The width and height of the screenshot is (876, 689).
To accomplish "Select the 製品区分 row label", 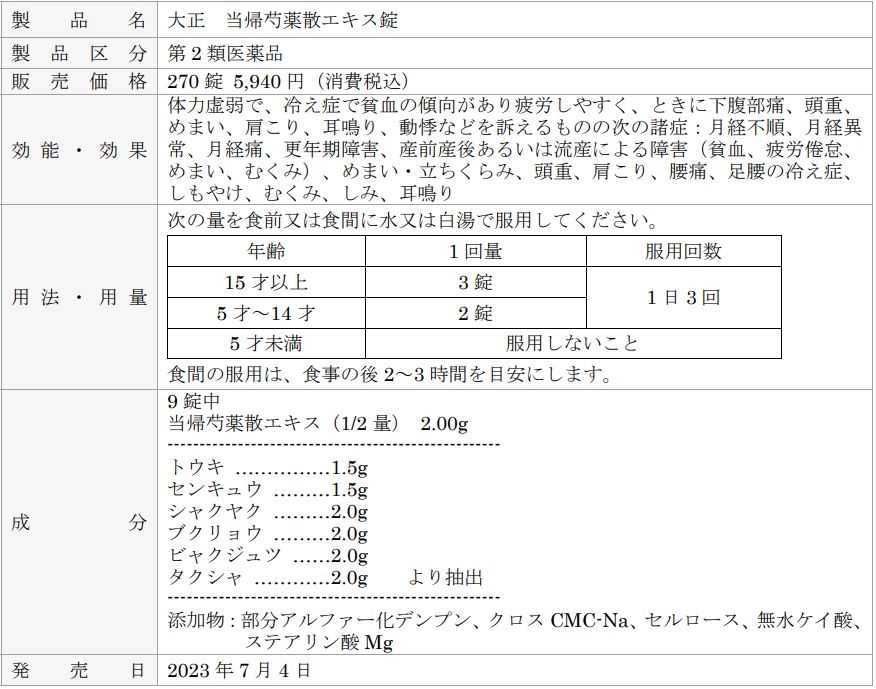I will click(x=79, y=53).
